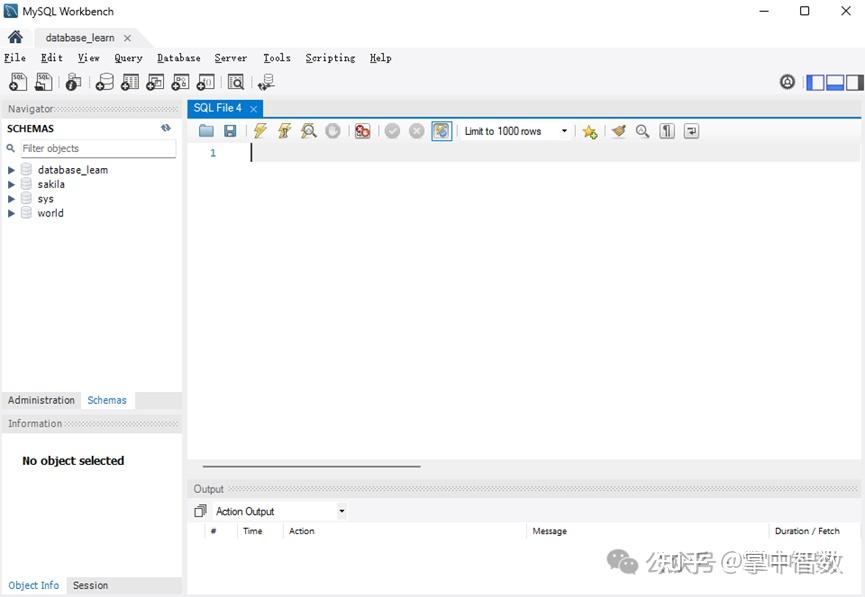This screenshot has height=597, width=865.
Task: Close the database_learn connection tab
Action: pos(127,38)
